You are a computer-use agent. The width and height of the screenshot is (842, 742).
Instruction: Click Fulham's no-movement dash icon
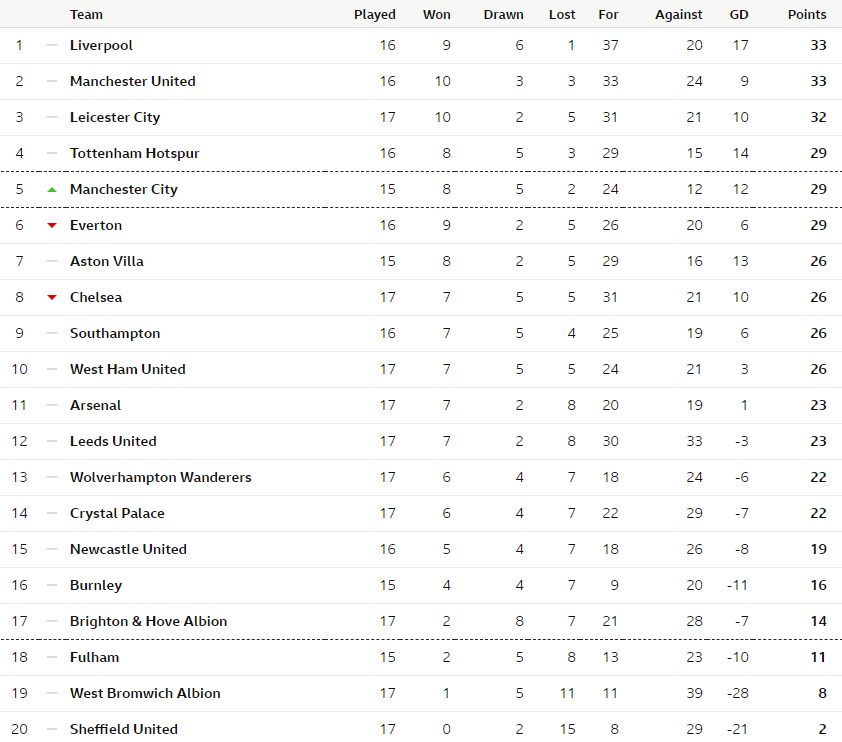pyautogui.click(x=52, y=657)
